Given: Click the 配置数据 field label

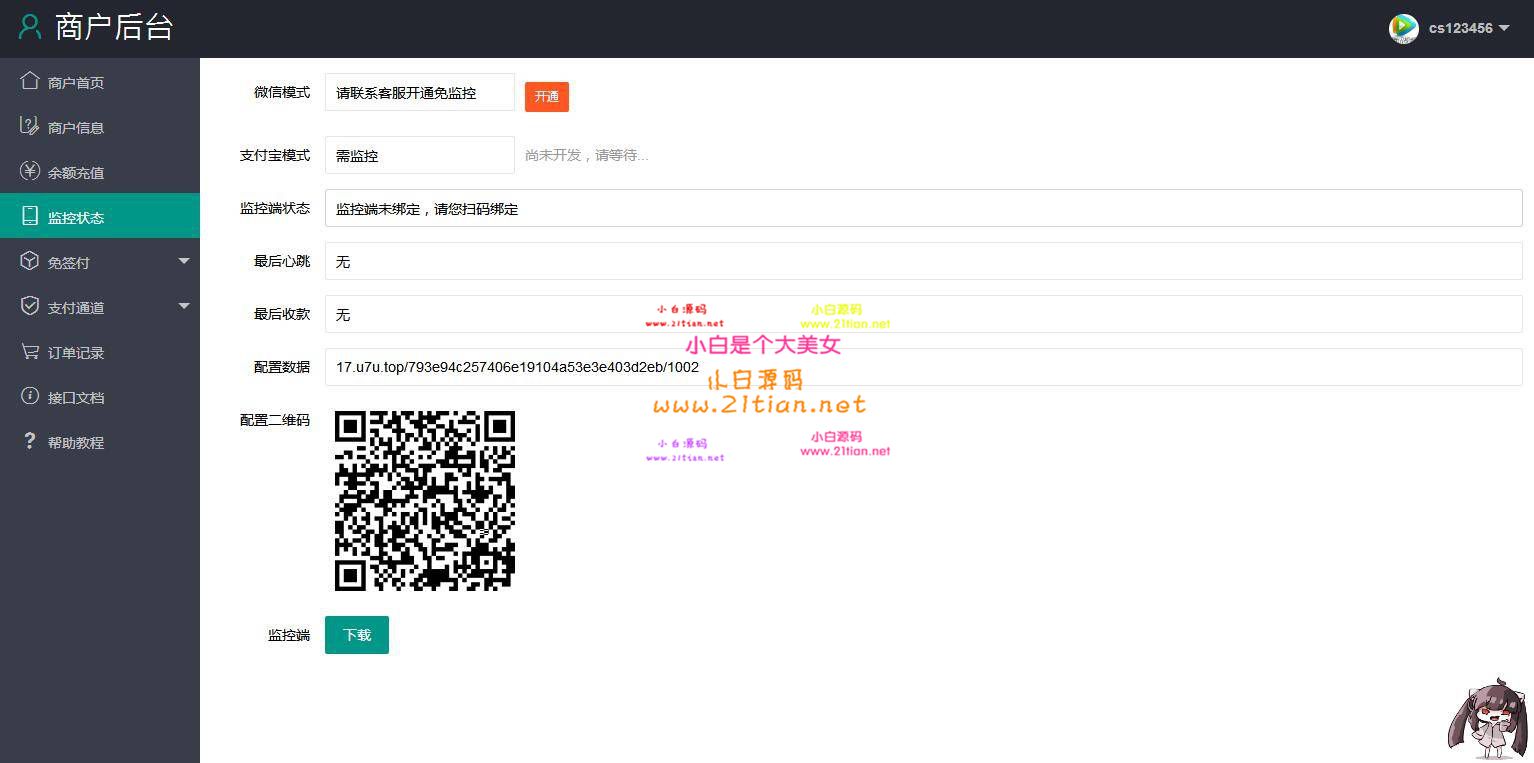Looking at the screenshot, I should point(282,367).
